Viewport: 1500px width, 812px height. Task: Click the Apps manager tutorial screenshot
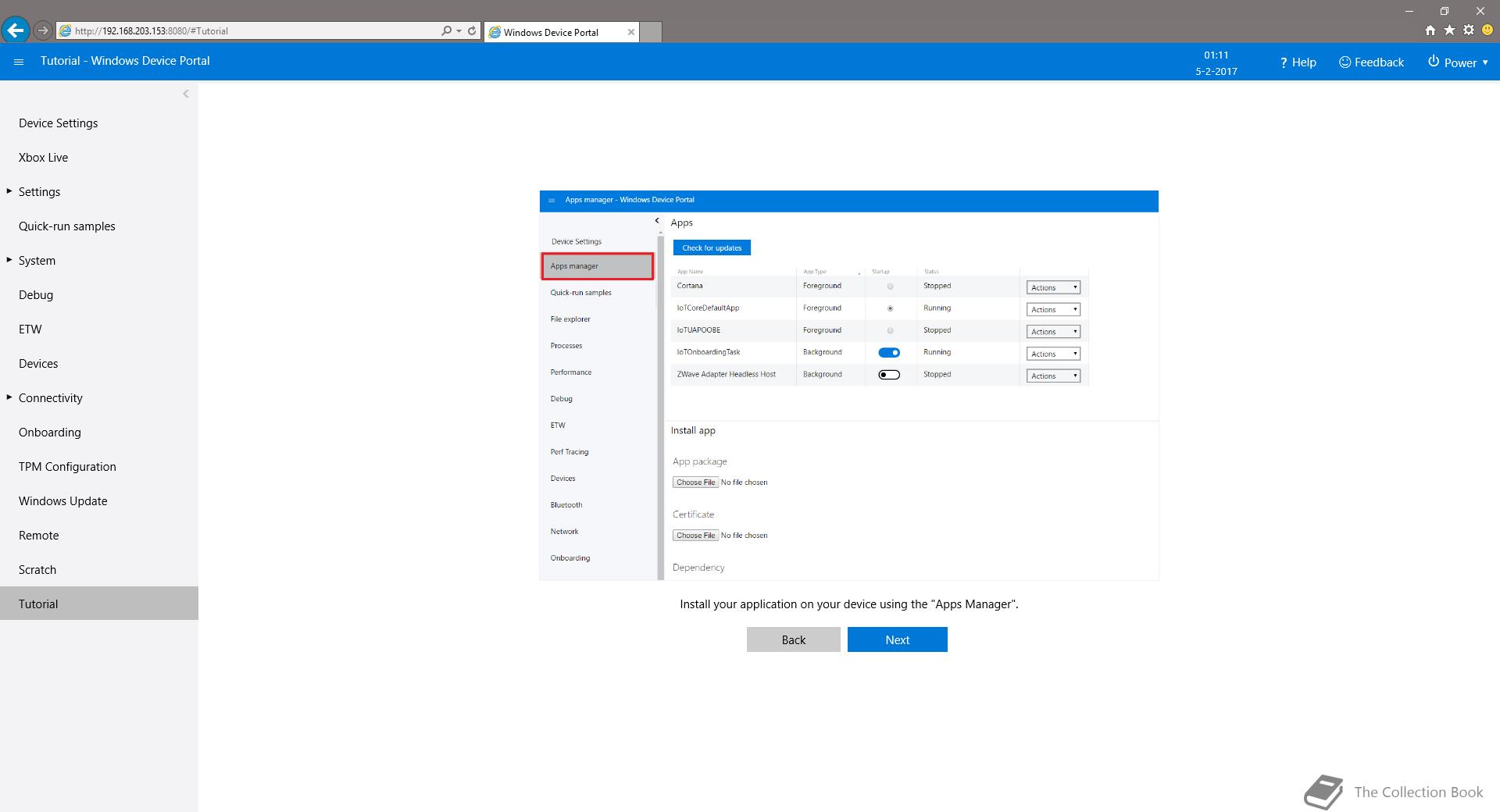pos(848,385)
